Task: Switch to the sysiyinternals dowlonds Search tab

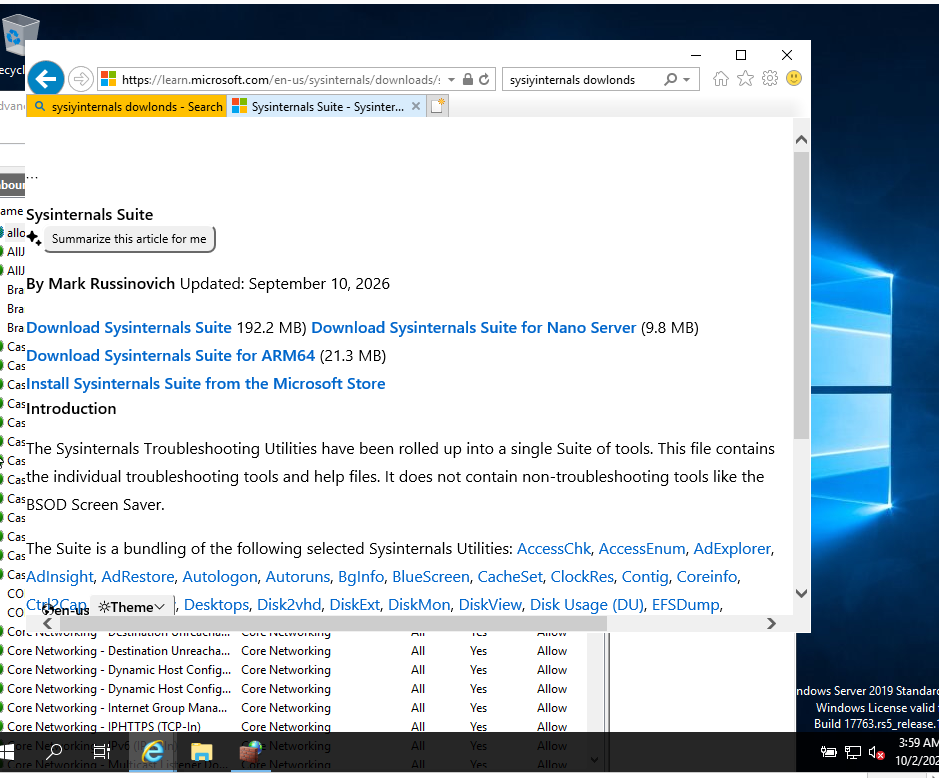Action: (x=128, y=107)
